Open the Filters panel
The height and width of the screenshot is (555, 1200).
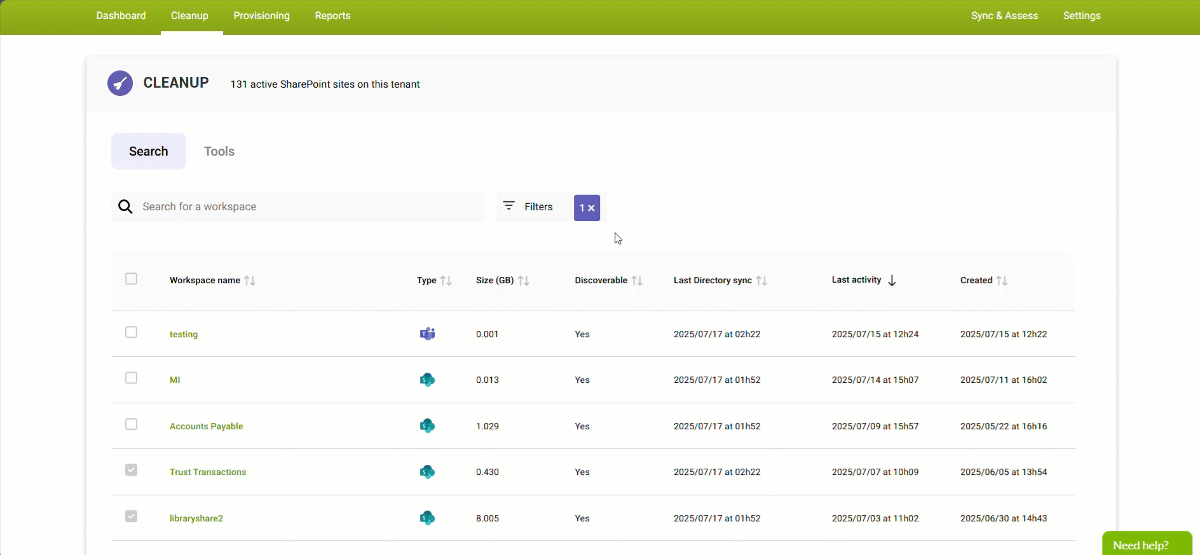coord(531,206)
